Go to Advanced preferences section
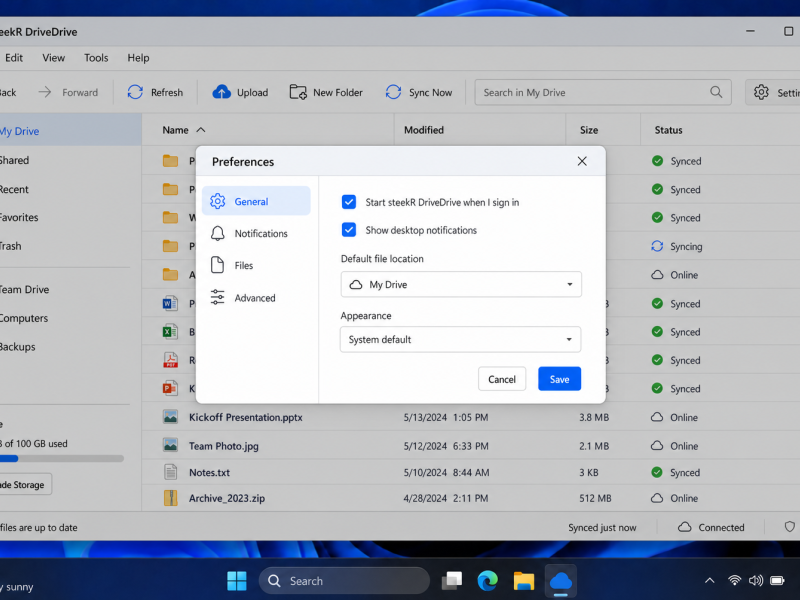The height and width of the screenshot is (600, 800). coord(256,297)
